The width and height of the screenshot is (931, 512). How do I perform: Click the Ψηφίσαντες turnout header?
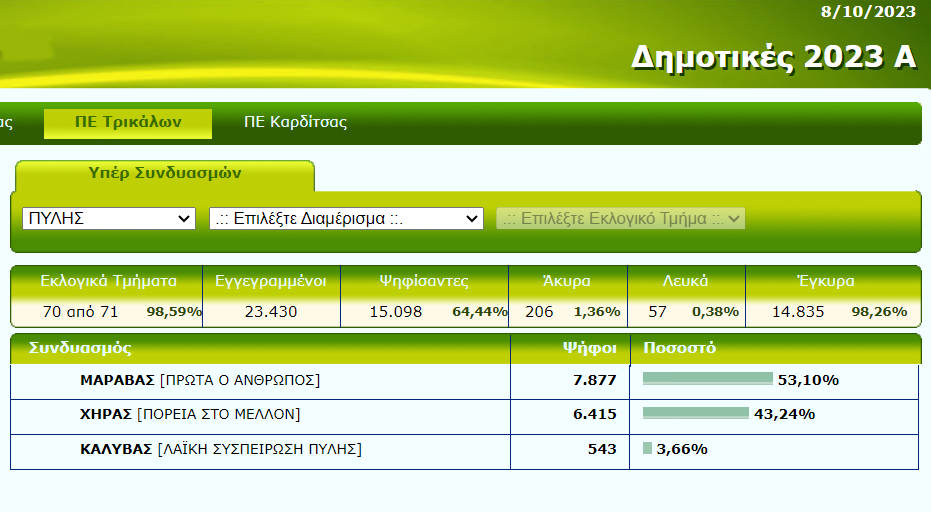(x=424, y=281)
